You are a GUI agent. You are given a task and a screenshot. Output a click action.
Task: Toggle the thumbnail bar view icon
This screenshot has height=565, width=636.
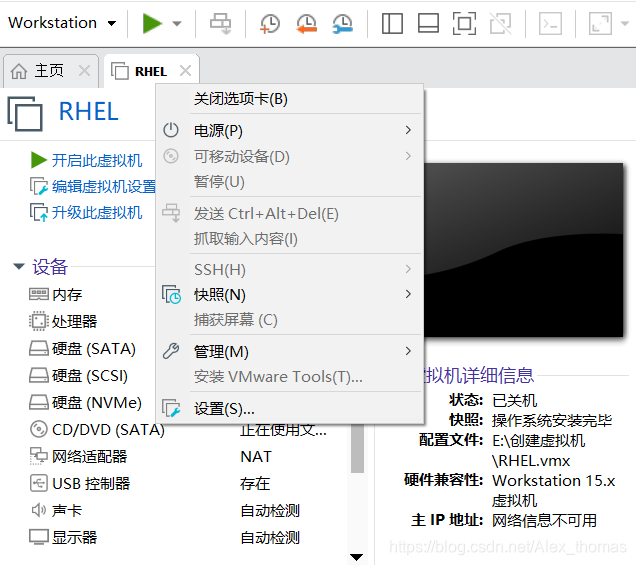click(428, 24)
